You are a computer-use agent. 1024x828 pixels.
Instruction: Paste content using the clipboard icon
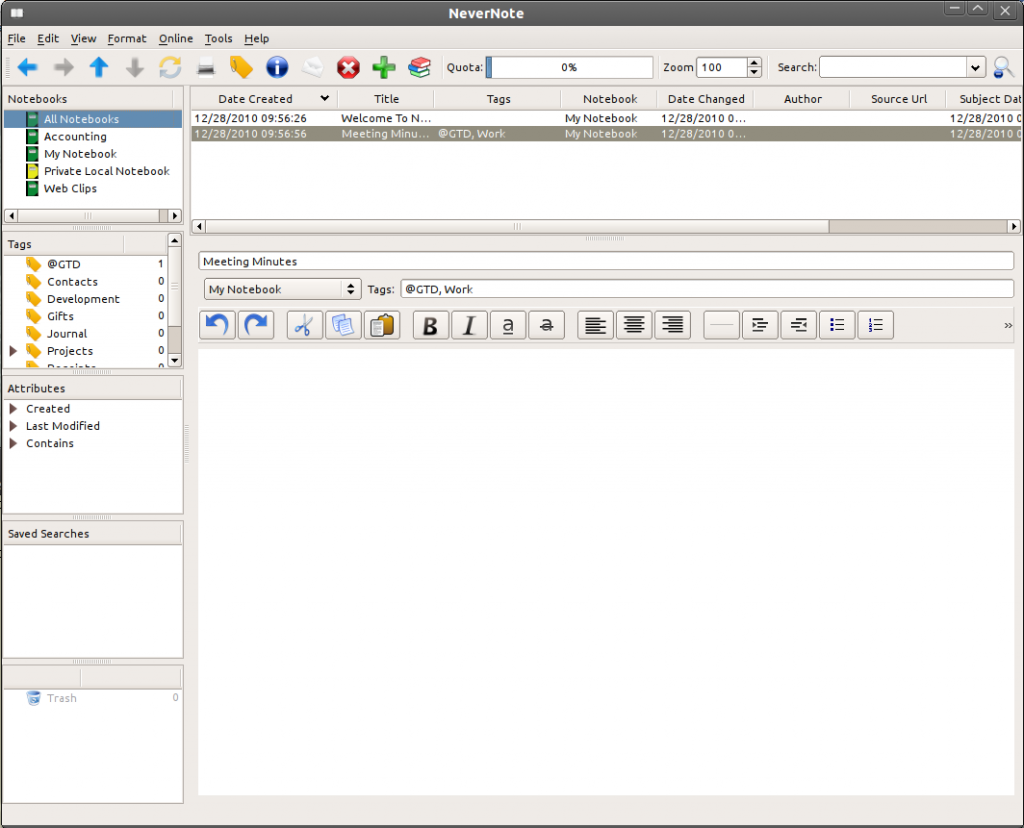click(382, 325)
